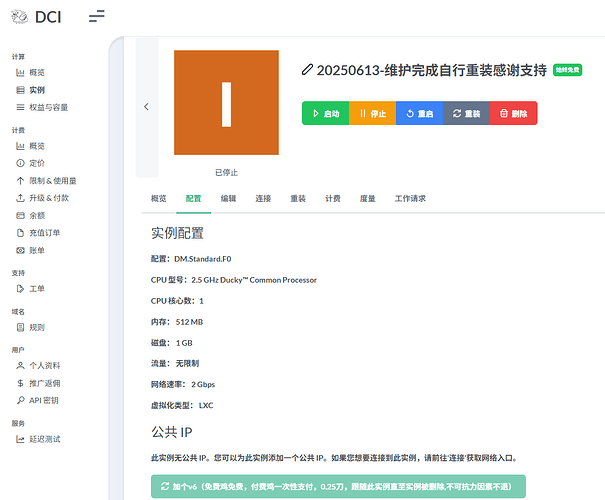Open 限制 & 使用量 page
Image resolution: width=605 pixels, height=500 pixels.
point(46,181)
